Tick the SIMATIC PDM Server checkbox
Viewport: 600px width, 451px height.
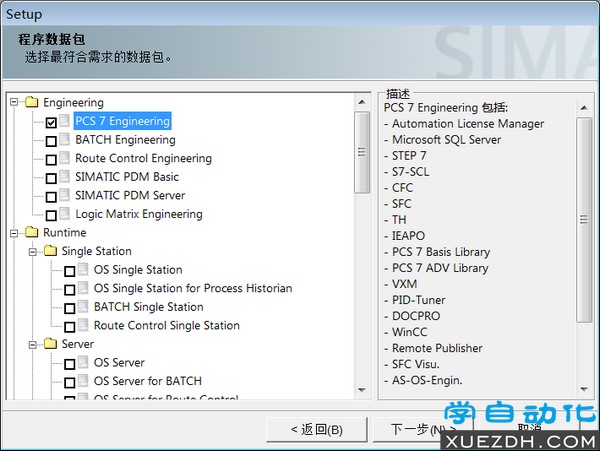click(x=51, y=197)
